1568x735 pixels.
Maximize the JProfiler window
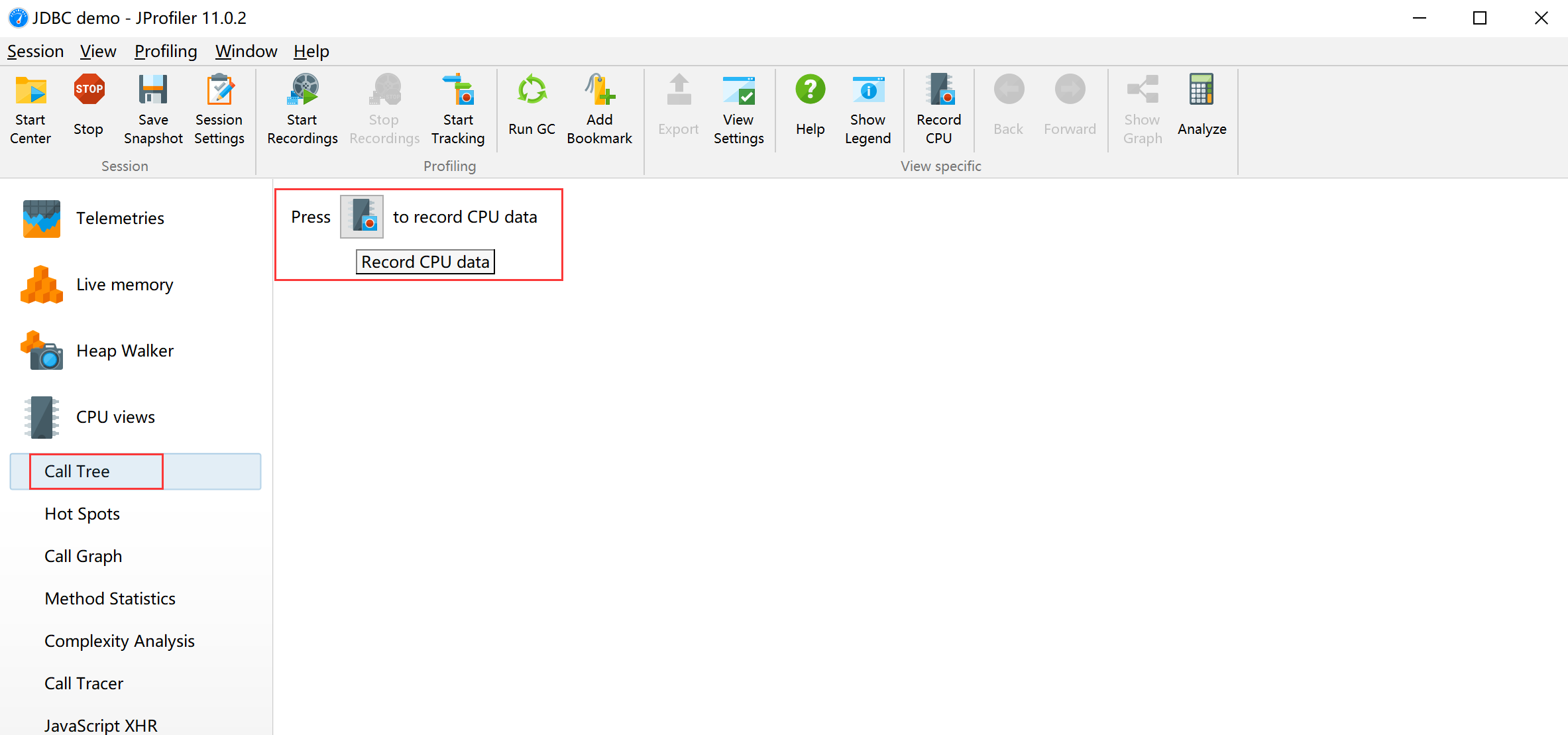(x=1480, y=18)
